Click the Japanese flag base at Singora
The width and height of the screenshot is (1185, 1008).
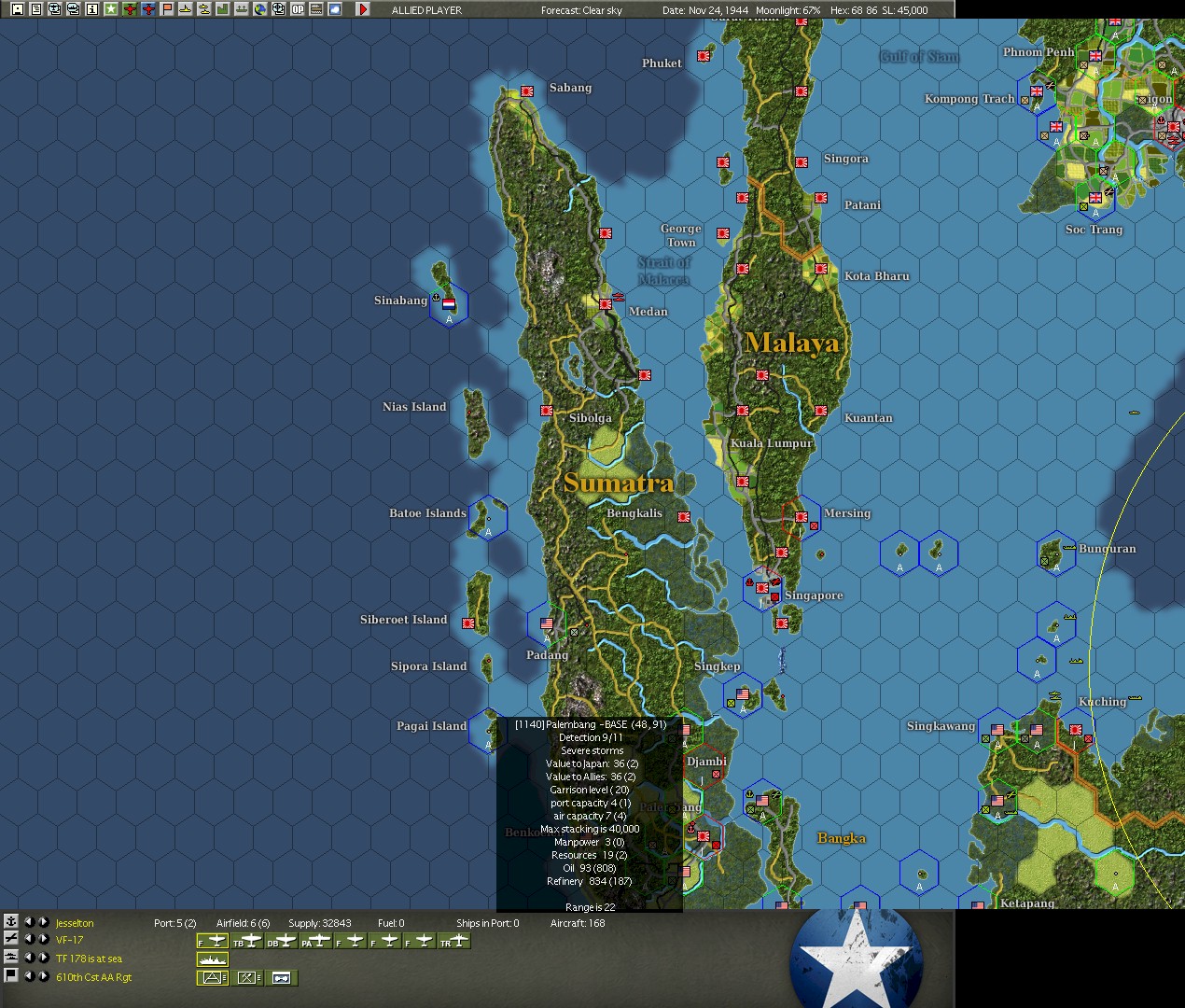[x=802, y=162]
